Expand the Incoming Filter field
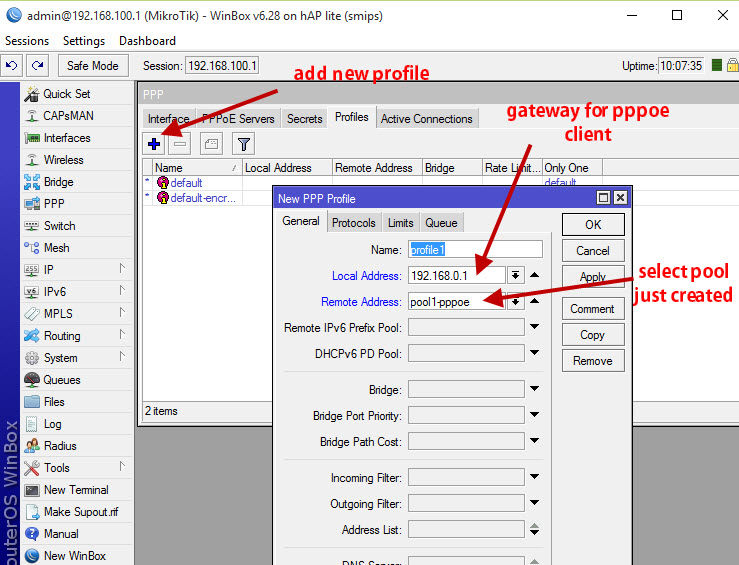 click(x=534, y=476)
